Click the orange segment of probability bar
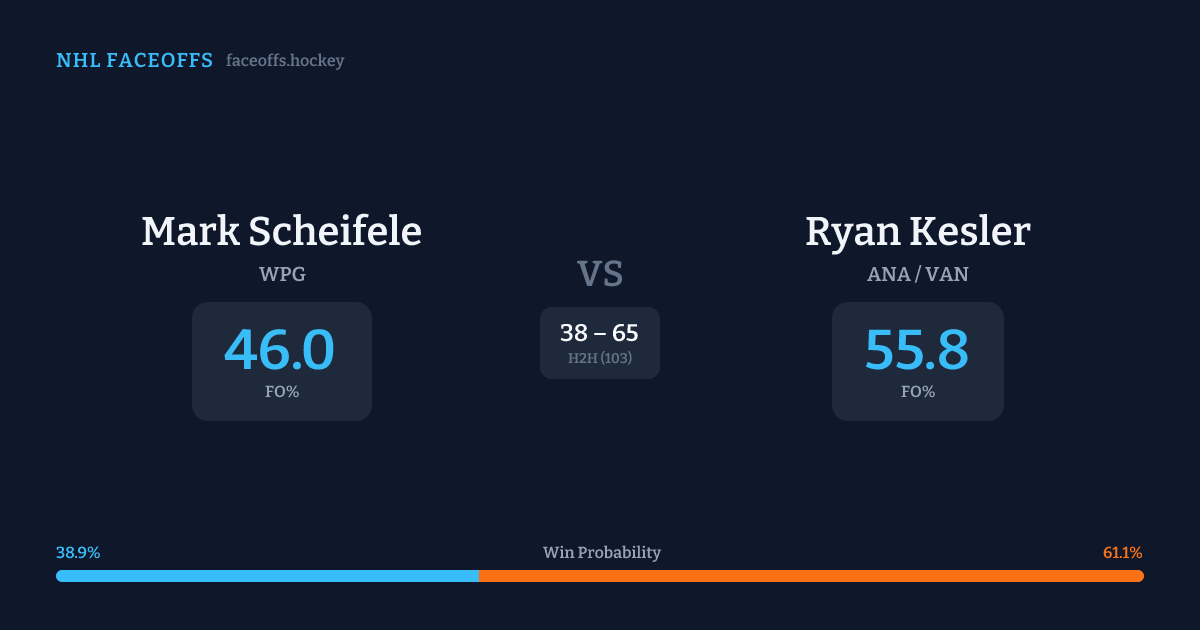Screen dimensions: 1200x630 click(x=810, y=576)
